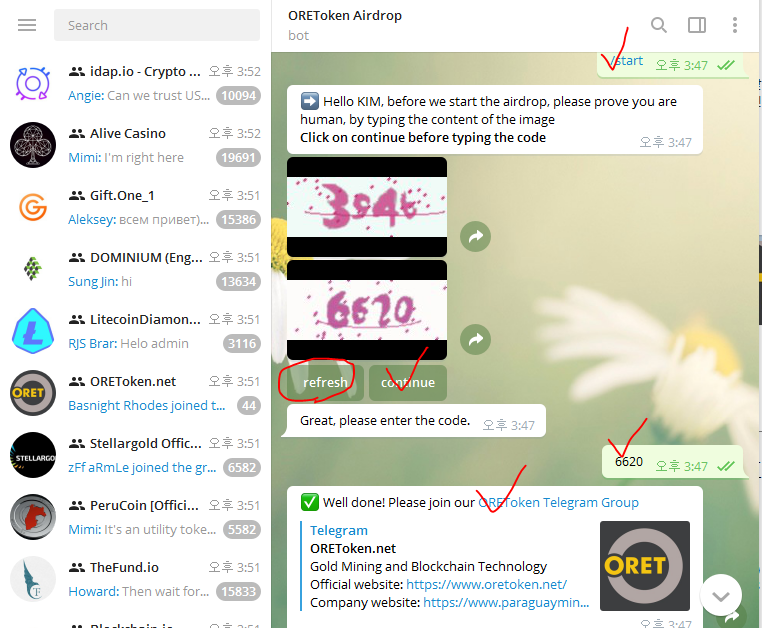The width and height of the screenshot is (762, 628).
Task: Select the LitecoinDiamon... chat name
Action: tap(145, 319)
